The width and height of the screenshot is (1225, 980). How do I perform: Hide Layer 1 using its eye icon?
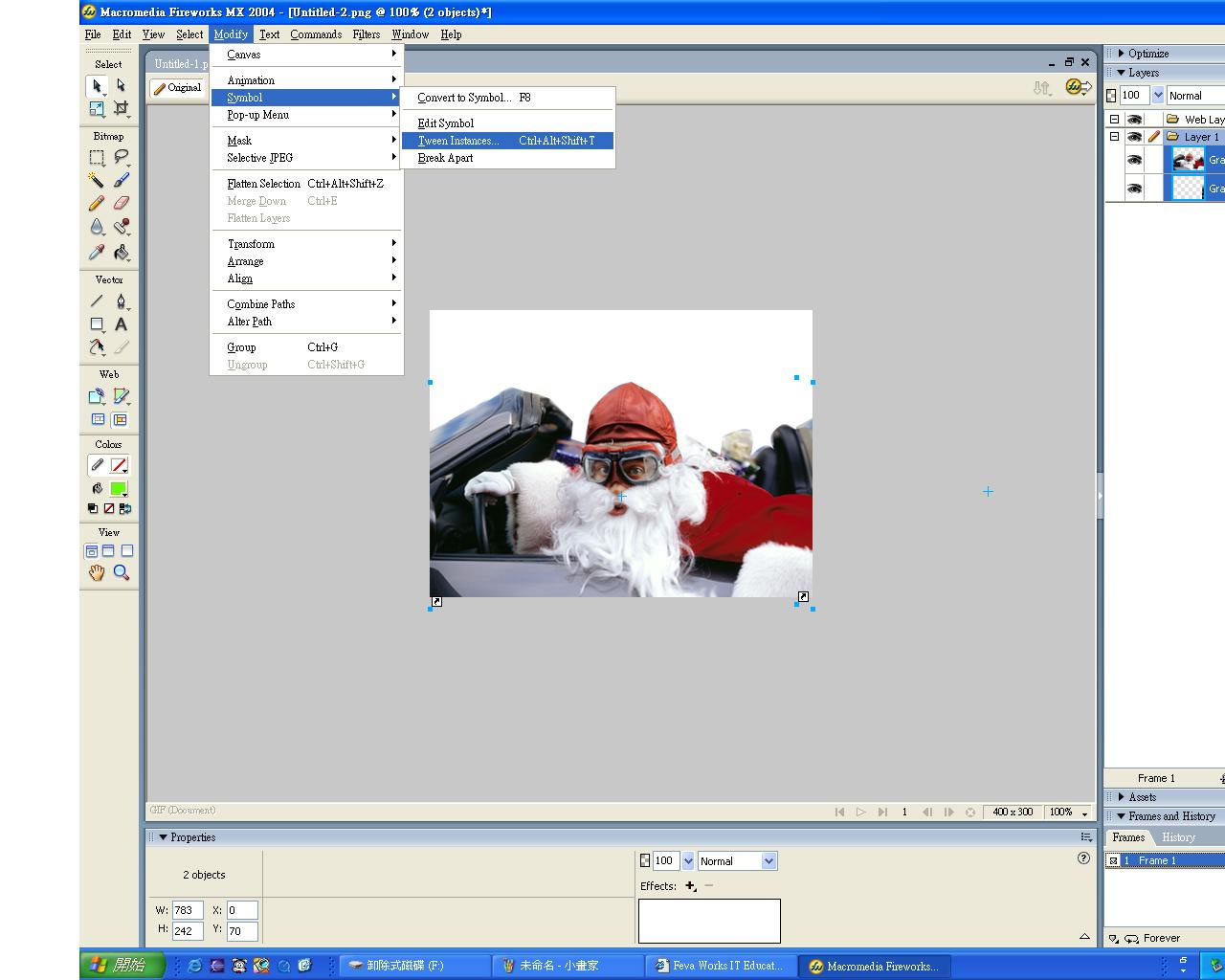(x=1134, y=137)
